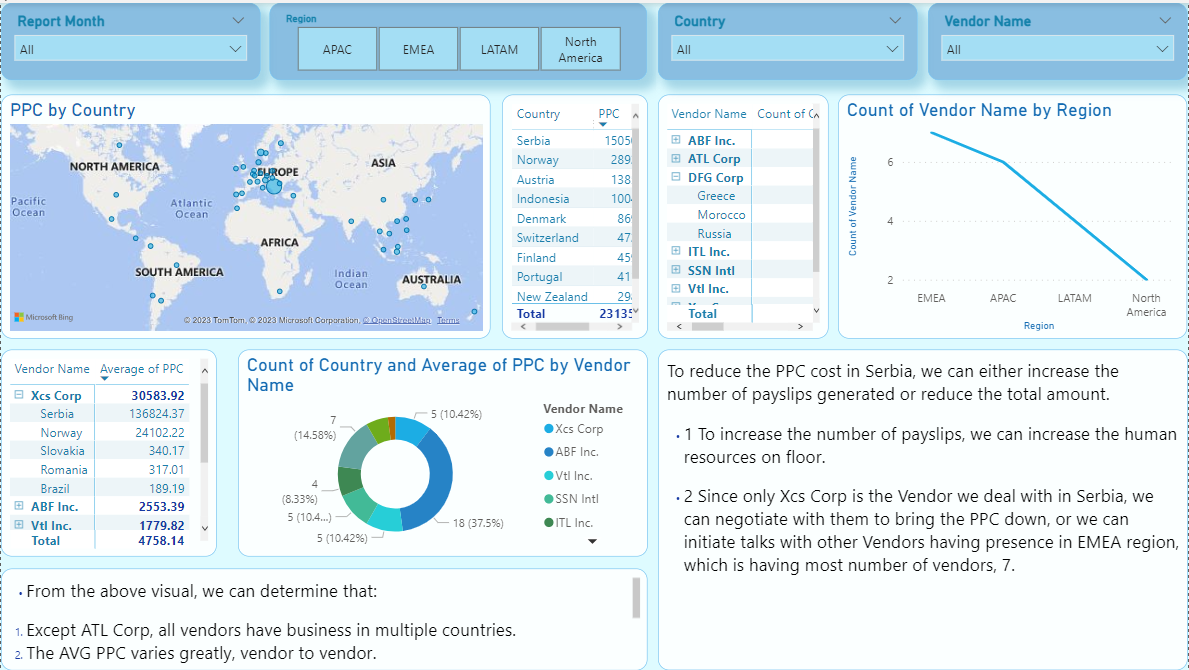Collapse the Report Month slicer header chevron

pyautogui.click(x=237, y=21)
